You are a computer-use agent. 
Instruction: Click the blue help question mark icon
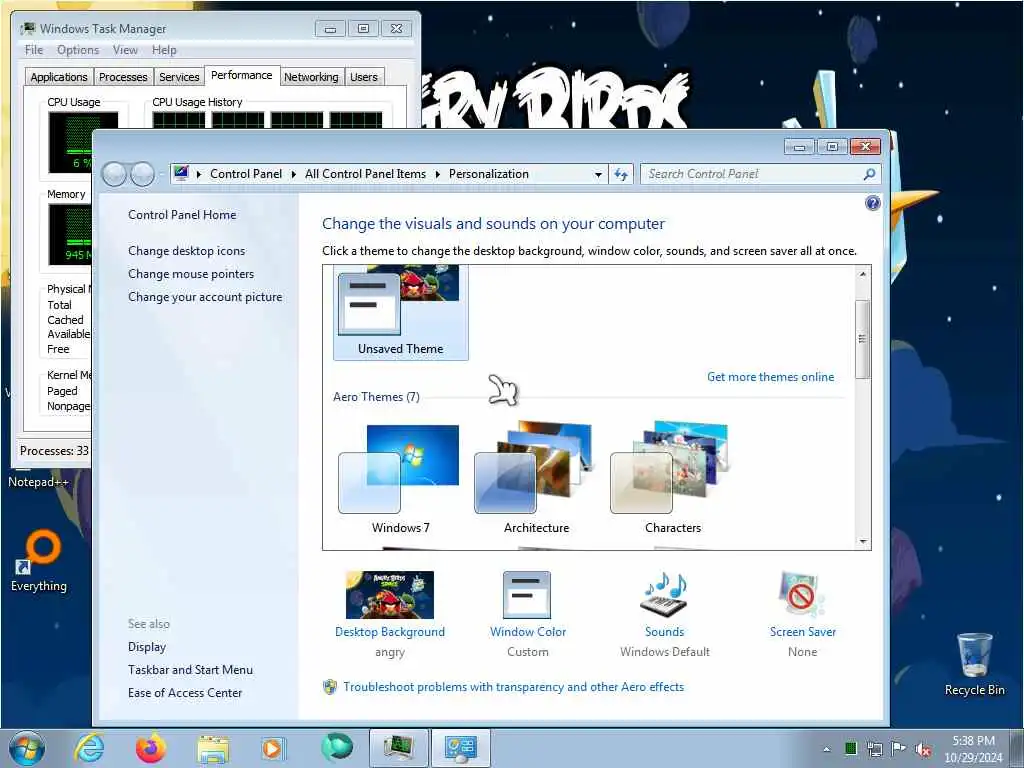tap(872, 203)
